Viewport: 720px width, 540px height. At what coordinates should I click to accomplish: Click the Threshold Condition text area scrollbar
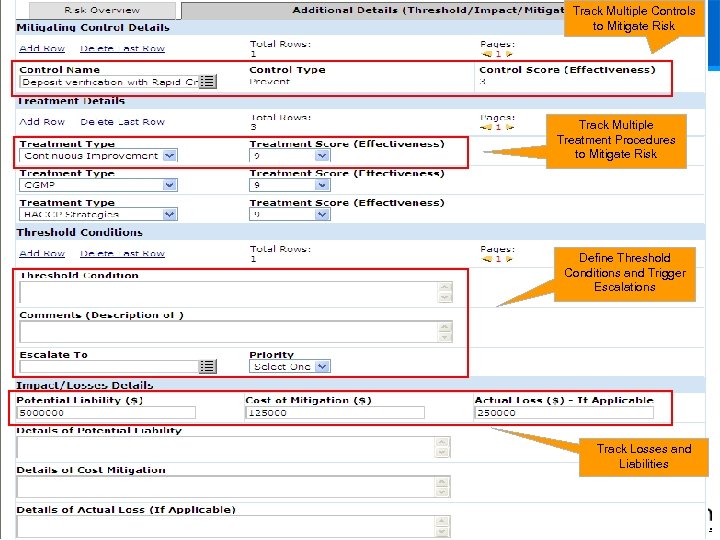[x=445, y=292]
